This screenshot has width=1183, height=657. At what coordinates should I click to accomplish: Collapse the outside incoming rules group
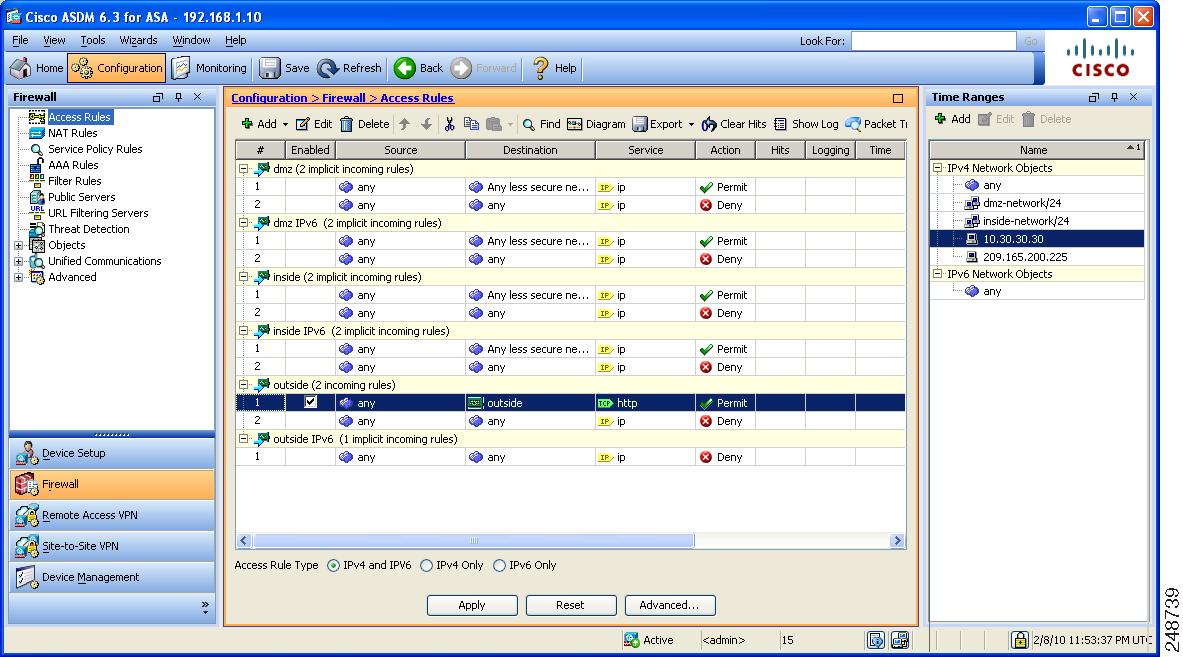[244, 385]
